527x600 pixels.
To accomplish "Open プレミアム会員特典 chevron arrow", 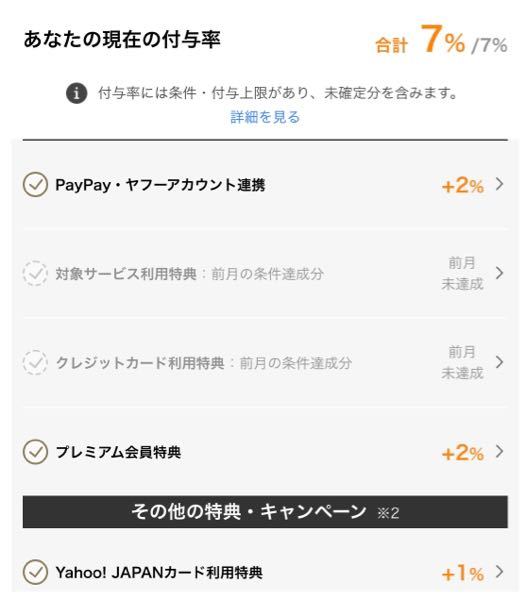I will pos(499,451).
